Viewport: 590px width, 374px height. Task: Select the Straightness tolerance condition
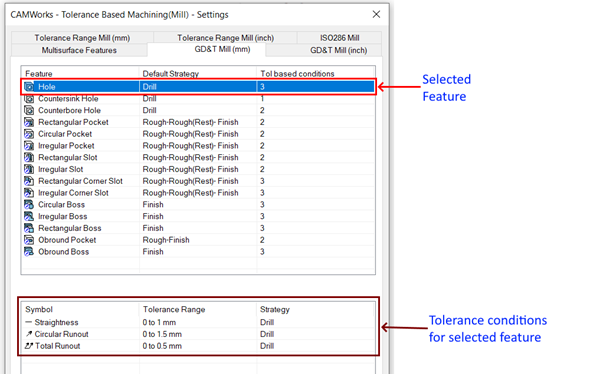(198, 322)
